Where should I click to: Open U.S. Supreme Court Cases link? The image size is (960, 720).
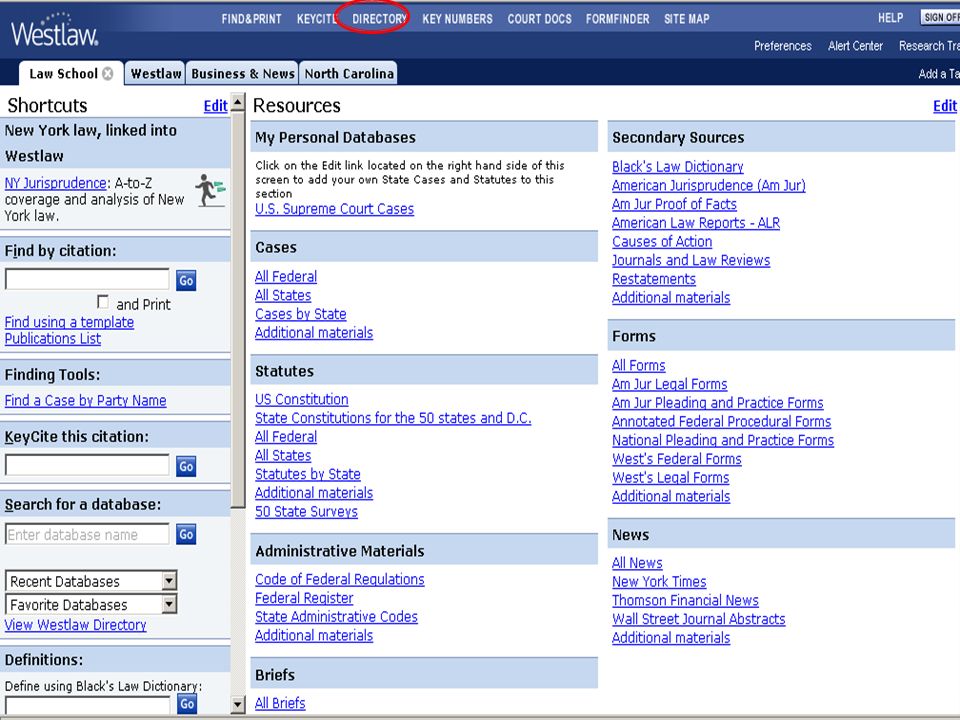[334, 209]
